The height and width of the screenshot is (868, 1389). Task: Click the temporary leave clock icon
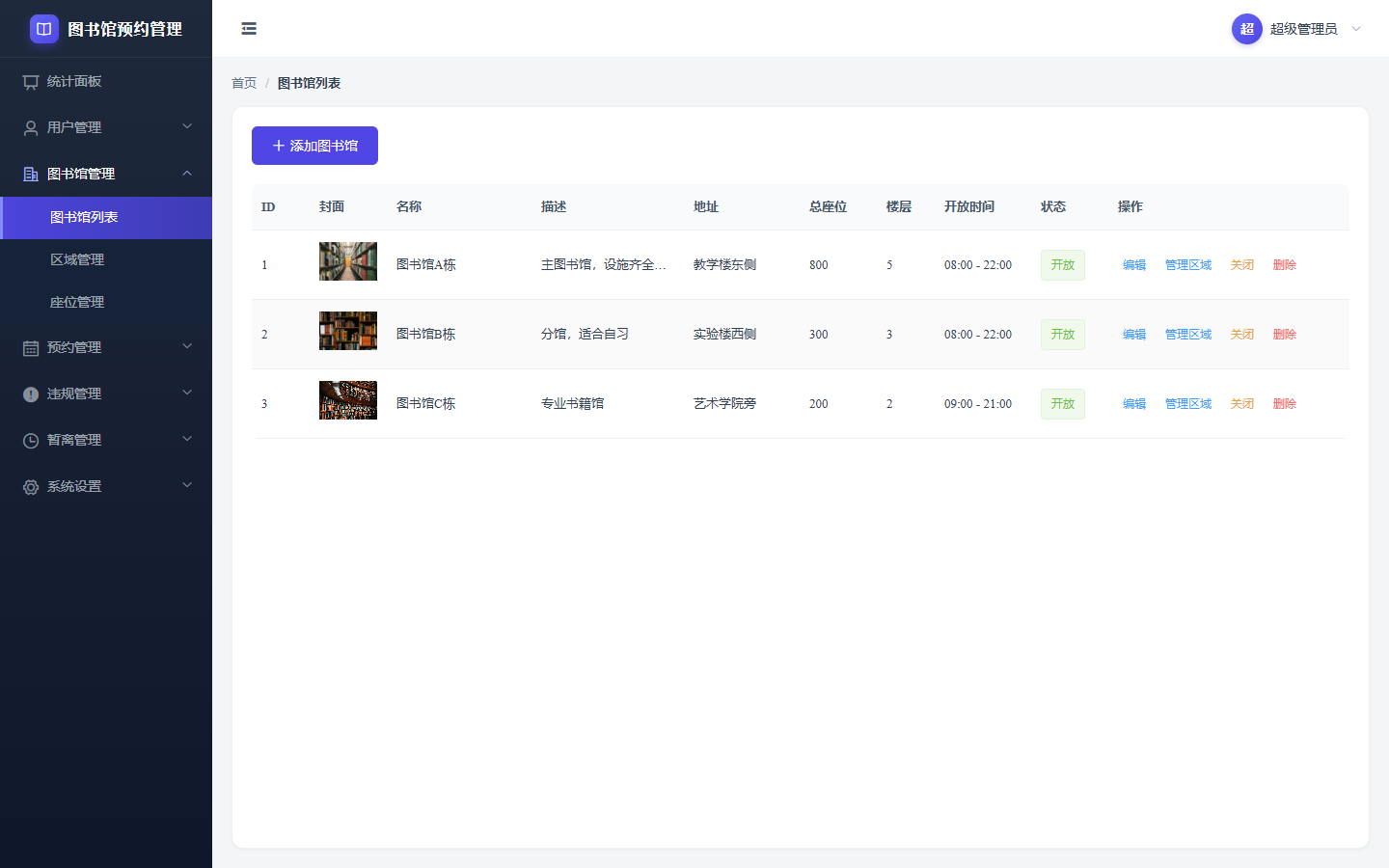coord(31,441)
